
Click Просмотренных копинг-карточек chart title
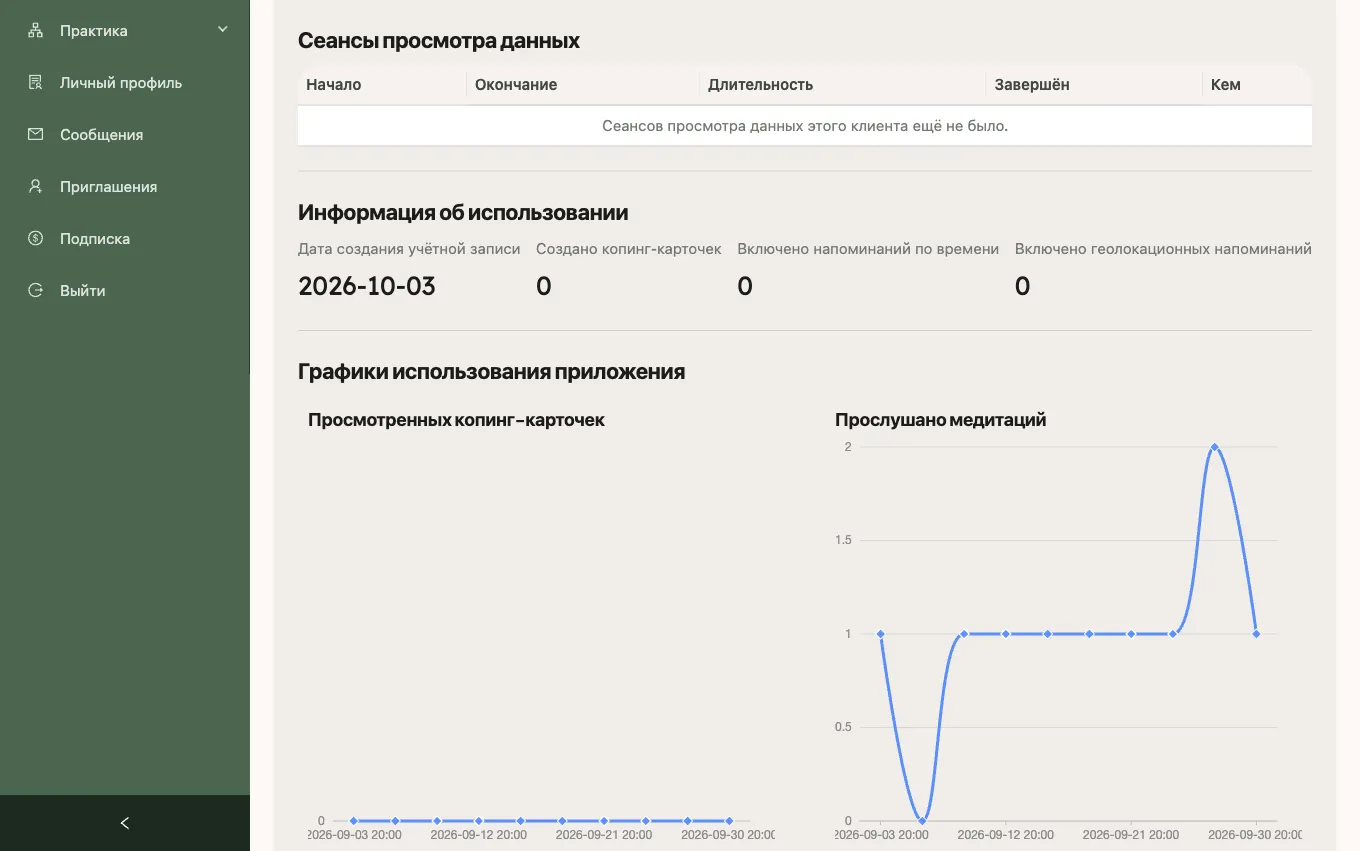pyautogui.click(x=456, y=420)
